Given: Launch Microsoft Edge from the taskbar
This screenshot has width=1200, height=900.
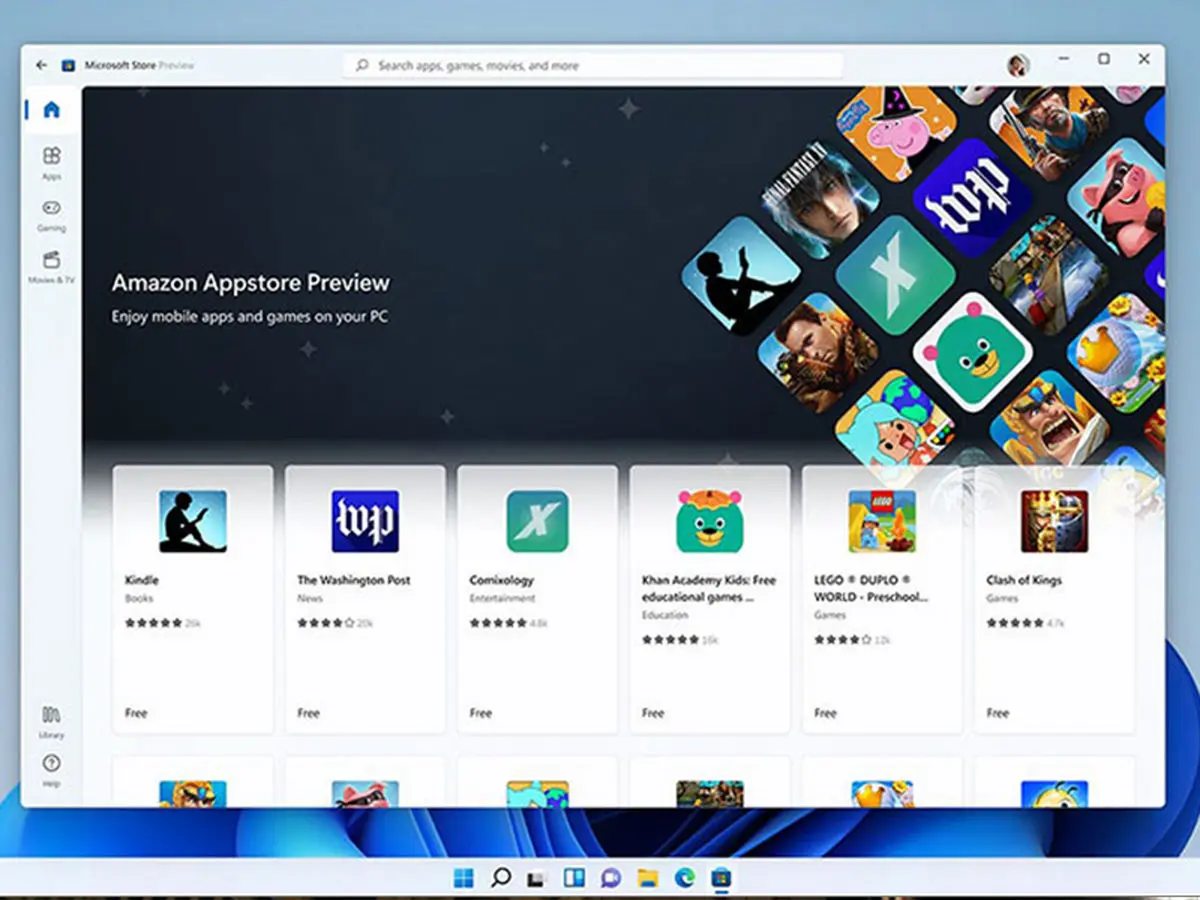Looking at the screenshot, I should point(684,878).
